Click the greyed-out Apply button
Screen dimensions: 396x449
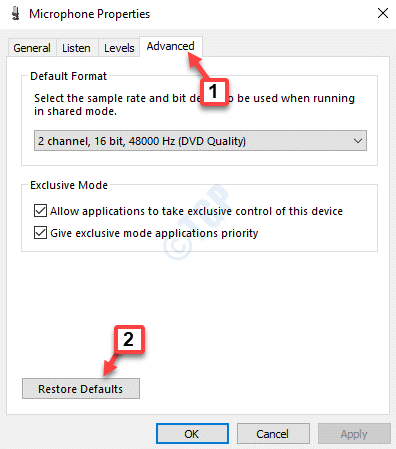[x=354, y=434]
